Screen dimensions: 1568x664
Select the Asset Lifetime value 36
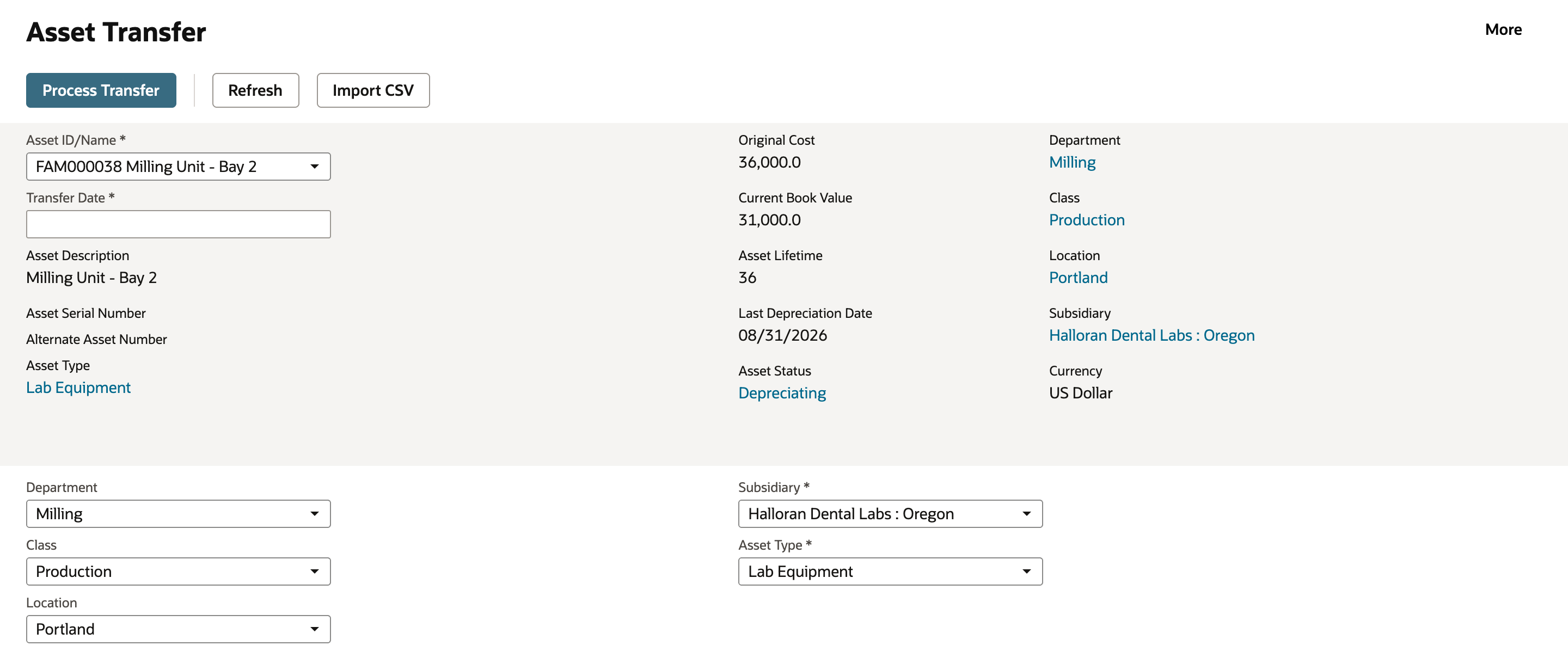click(x=748, y=278)
